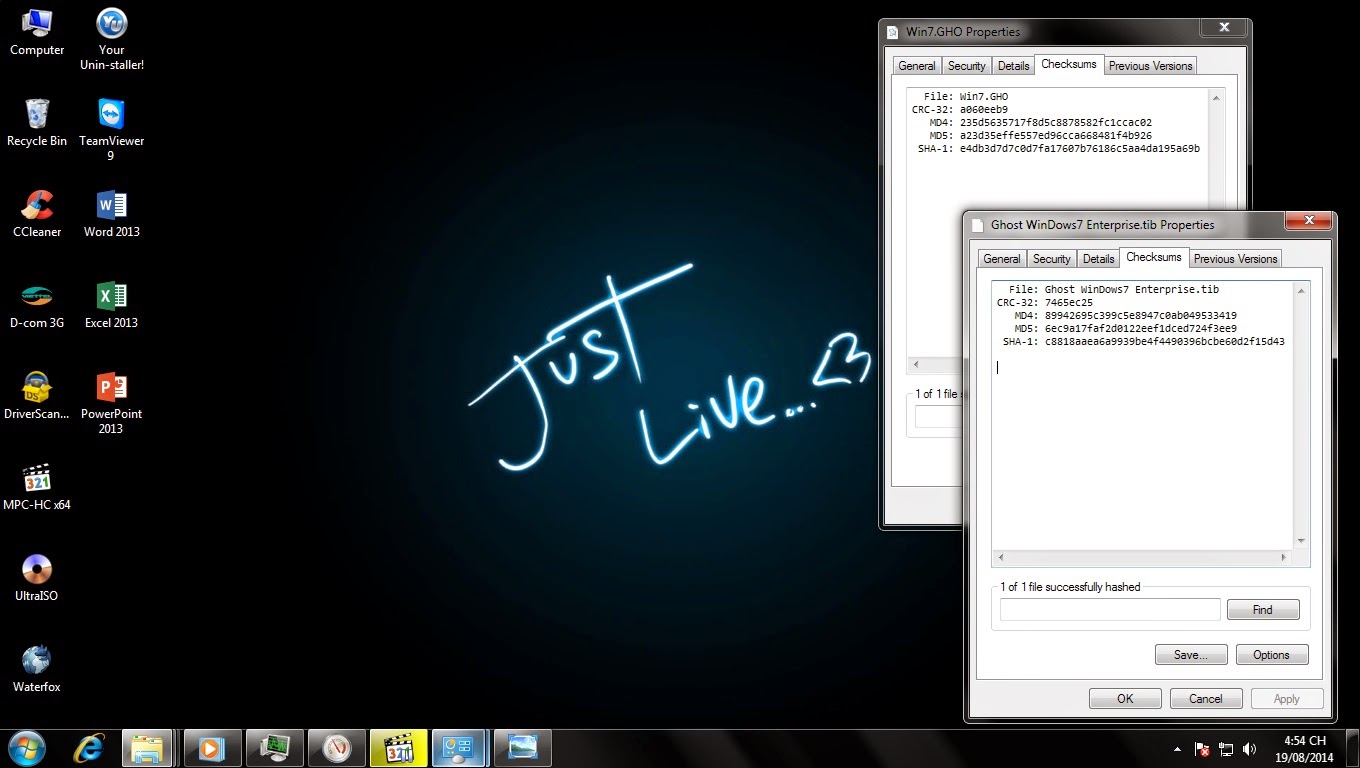
Task: Click the control panel taskbar button
Action: point(460,748)
